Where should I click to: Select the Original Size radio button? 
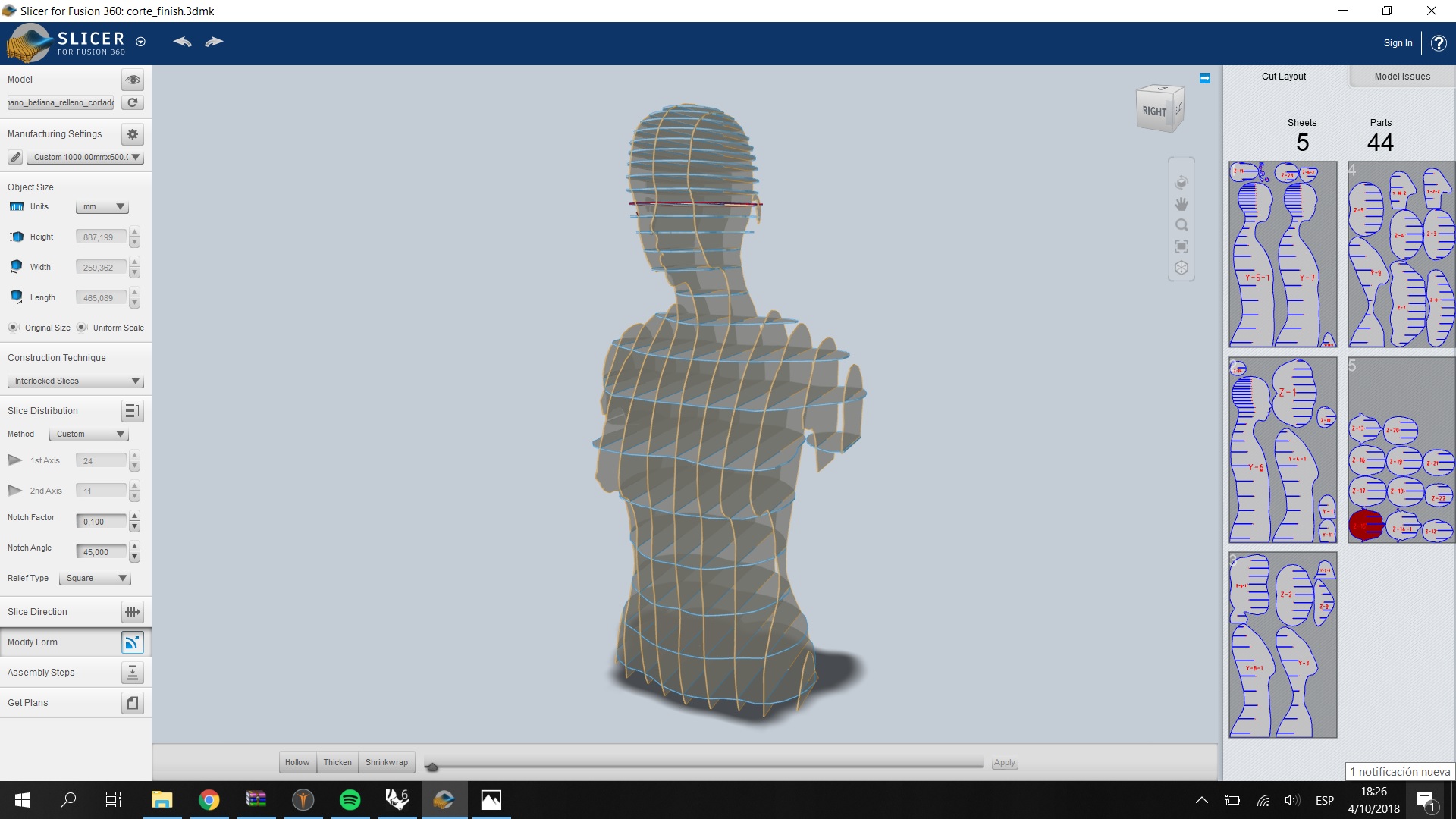14,328
